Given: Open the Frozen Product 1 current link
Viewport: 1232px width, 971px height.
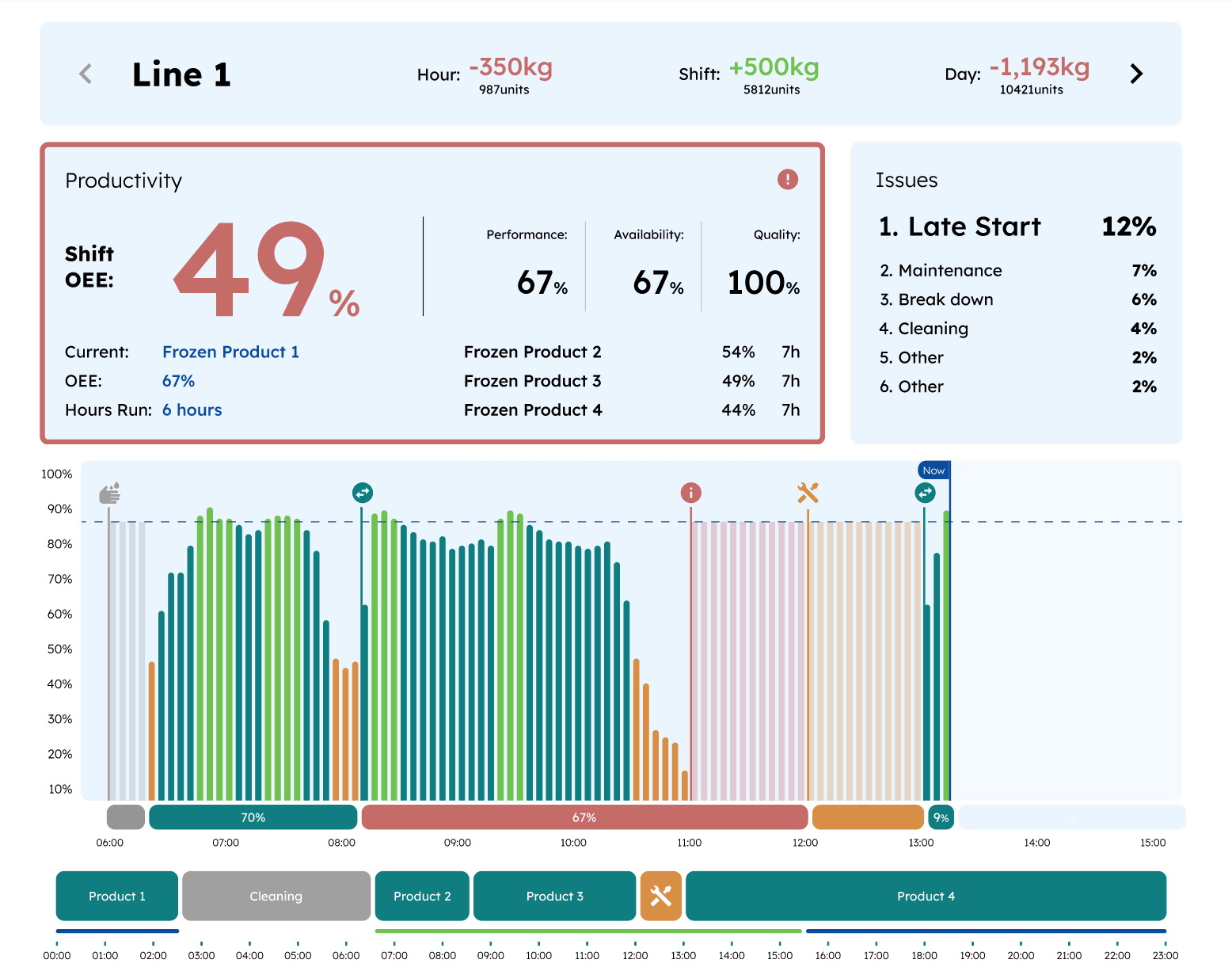Looking at the screenshot, I should (230, 352).
